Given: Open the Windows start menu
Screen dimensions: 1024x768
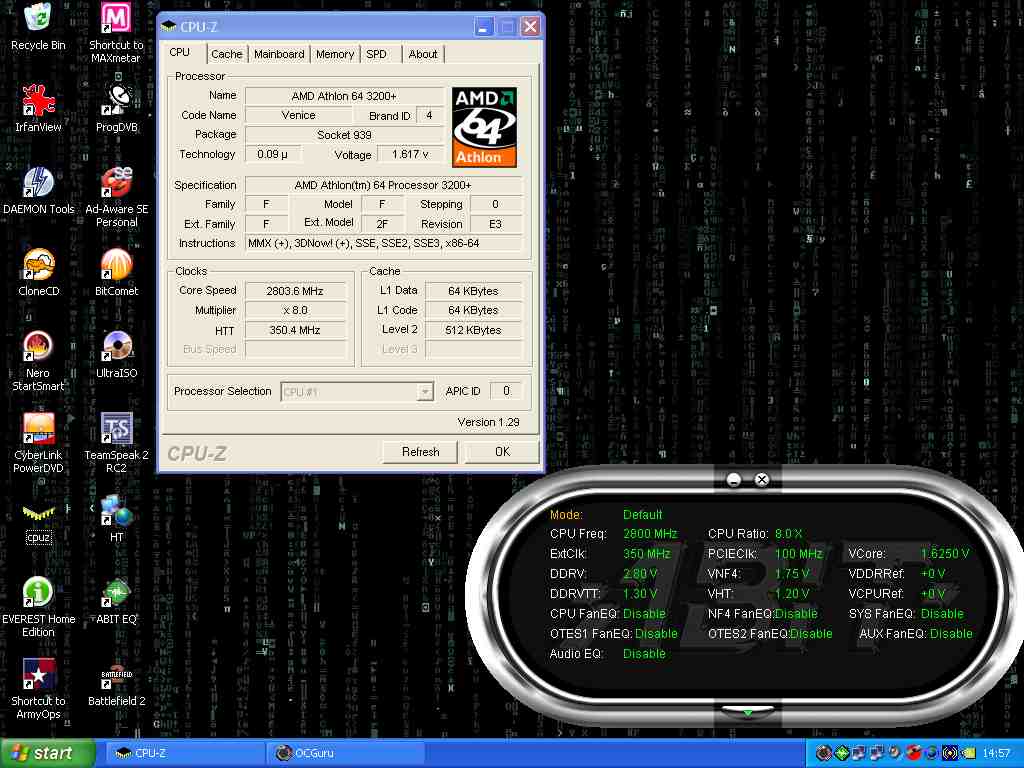Looking at the screenshot, I should tap(47, 753).
